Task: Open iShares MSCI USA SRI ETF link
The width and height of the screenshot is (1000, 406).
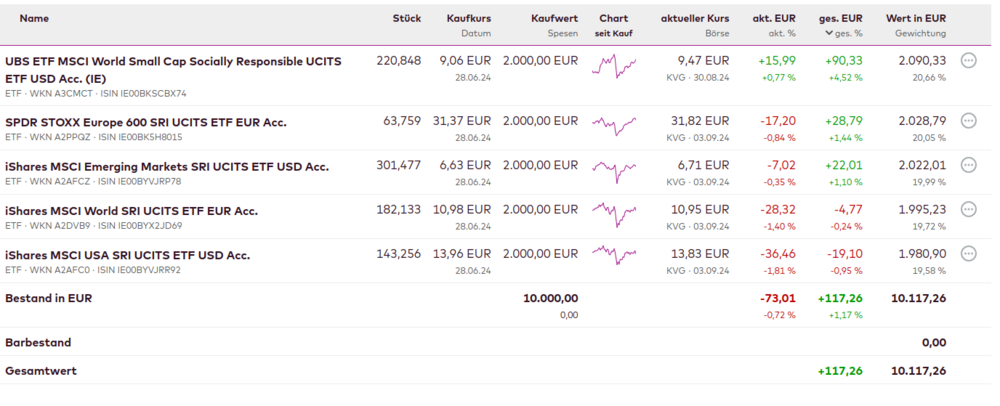Action: click(x=127, y=255)
